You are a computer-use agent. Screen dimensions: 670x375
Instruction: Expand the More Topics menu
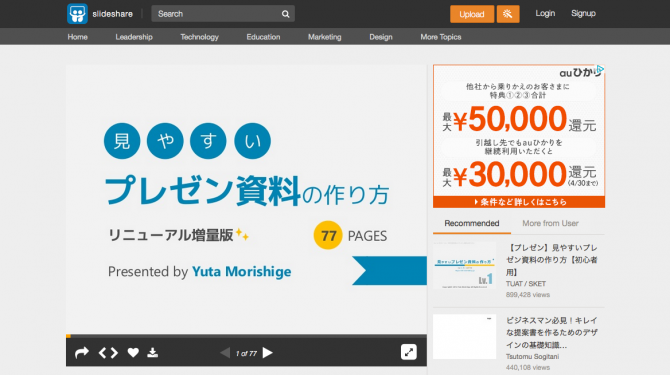(441, 37)
